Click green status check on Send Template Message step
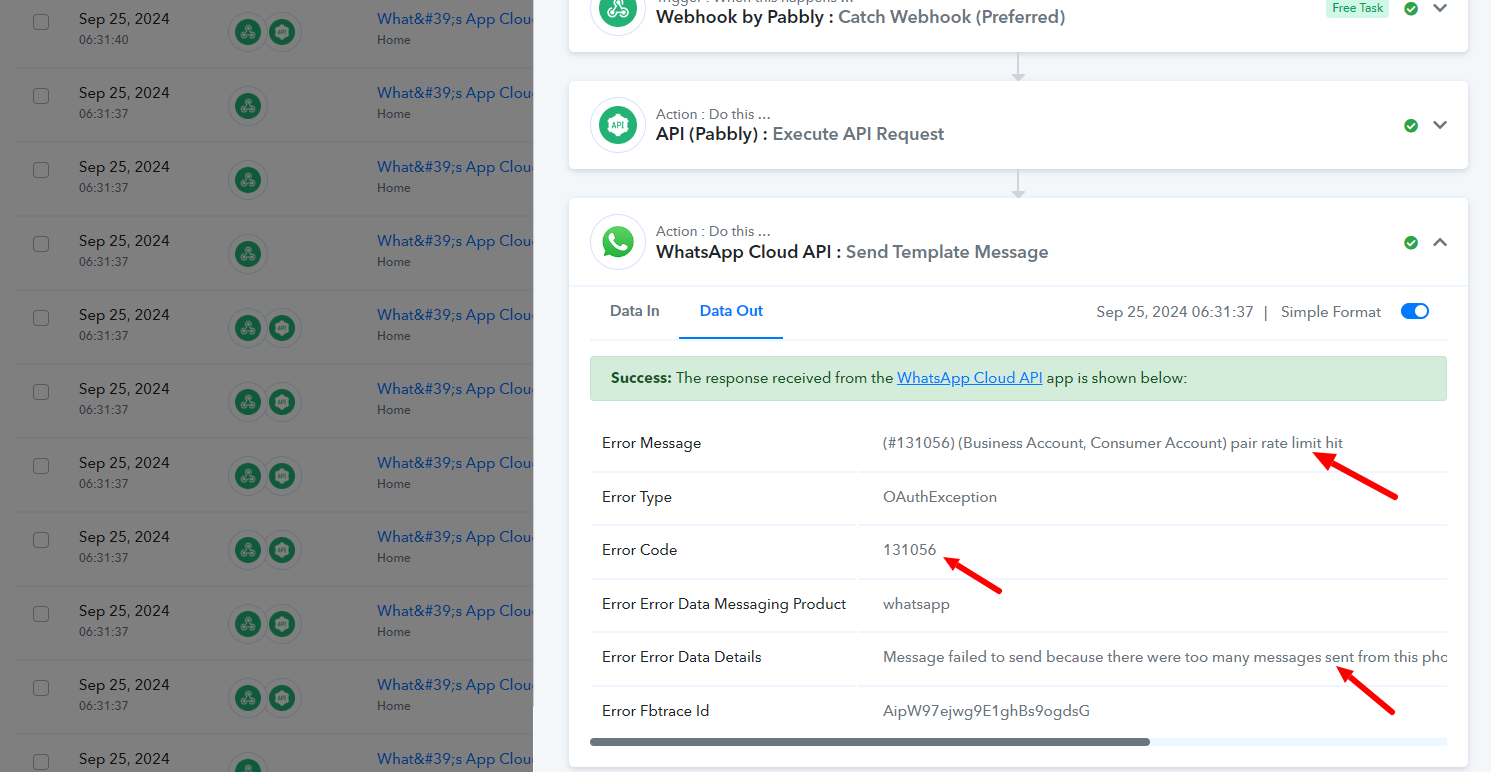This screenshot has width=1491, height=772. [x=1411, y=242]
